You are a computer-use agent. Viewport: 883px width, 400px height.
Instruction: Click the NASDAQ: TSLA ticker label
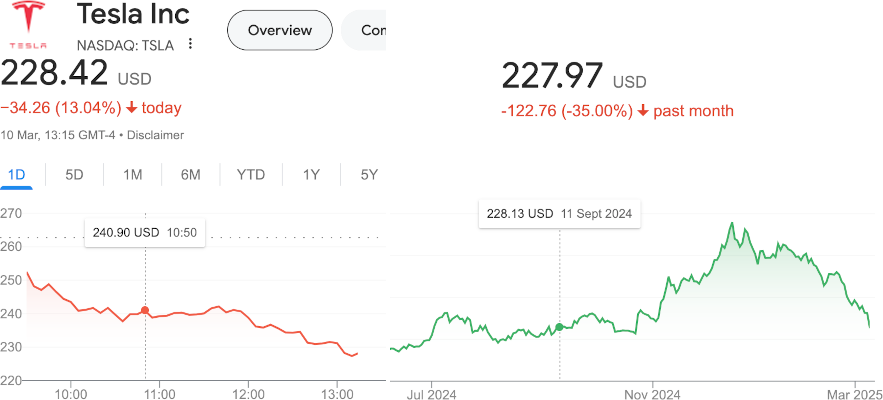coord(125,45)
